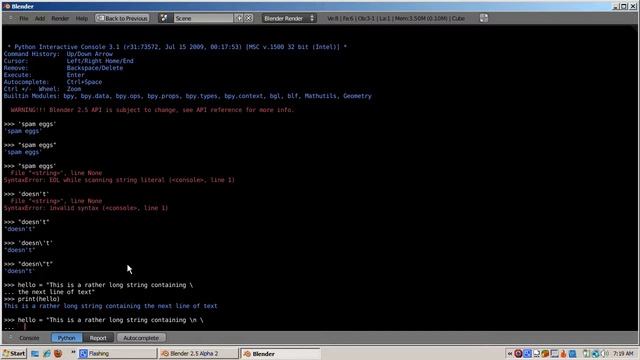Click Back to Previous button

(122, 18)
